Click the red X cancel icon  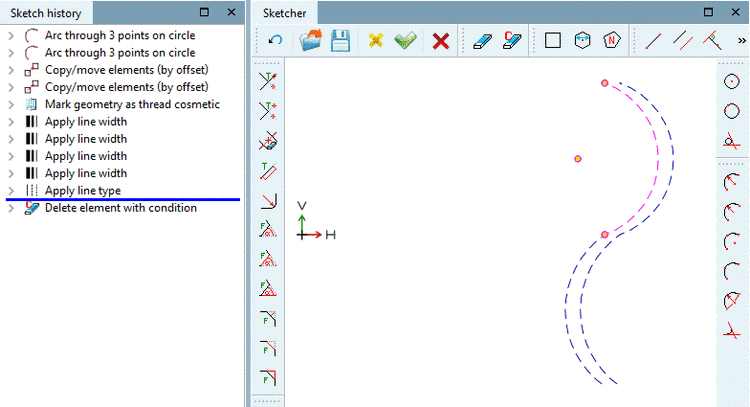click(441, 41)
